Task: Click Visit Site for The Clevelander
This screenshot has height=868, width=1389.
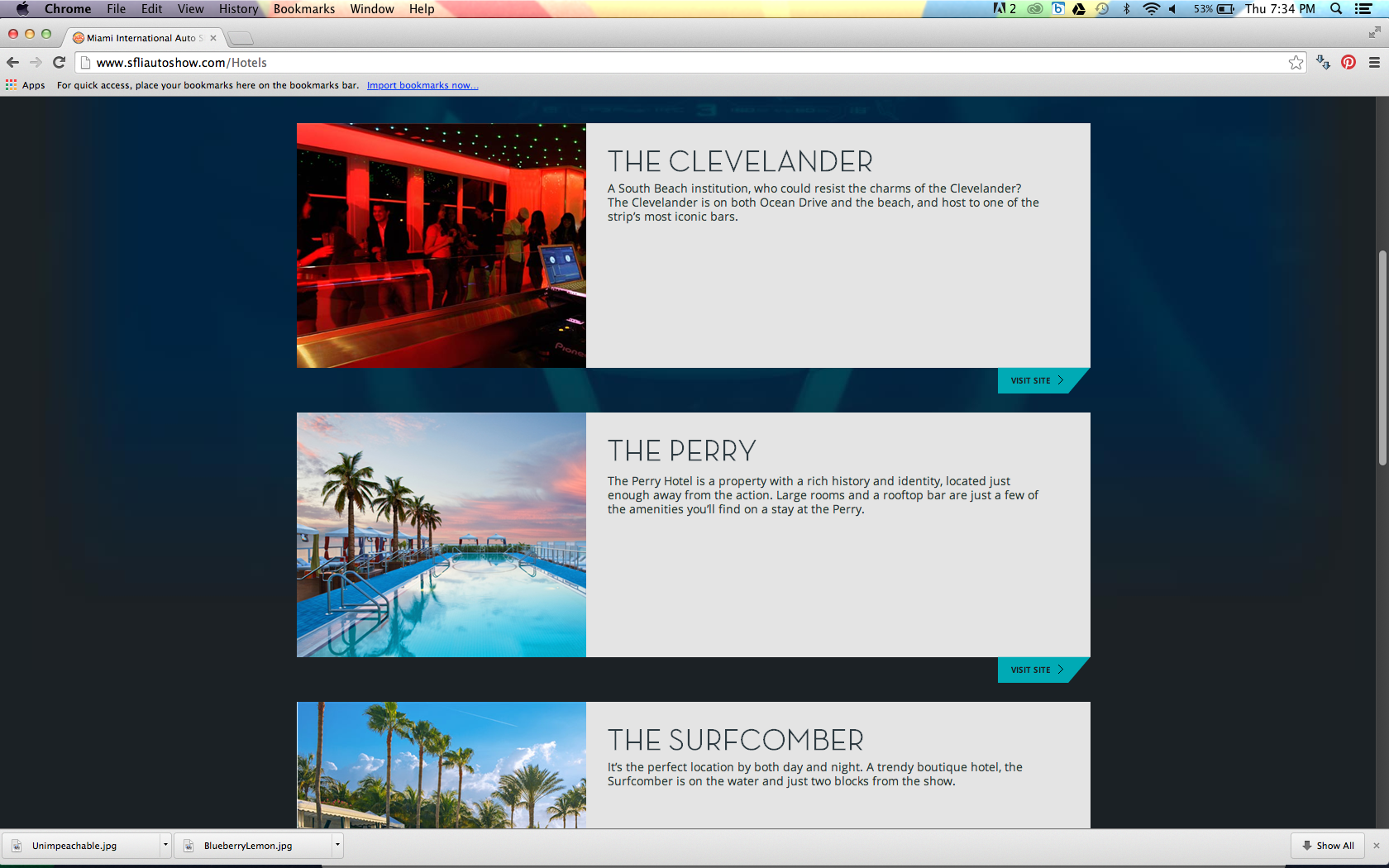Action: click(1043, 380)
